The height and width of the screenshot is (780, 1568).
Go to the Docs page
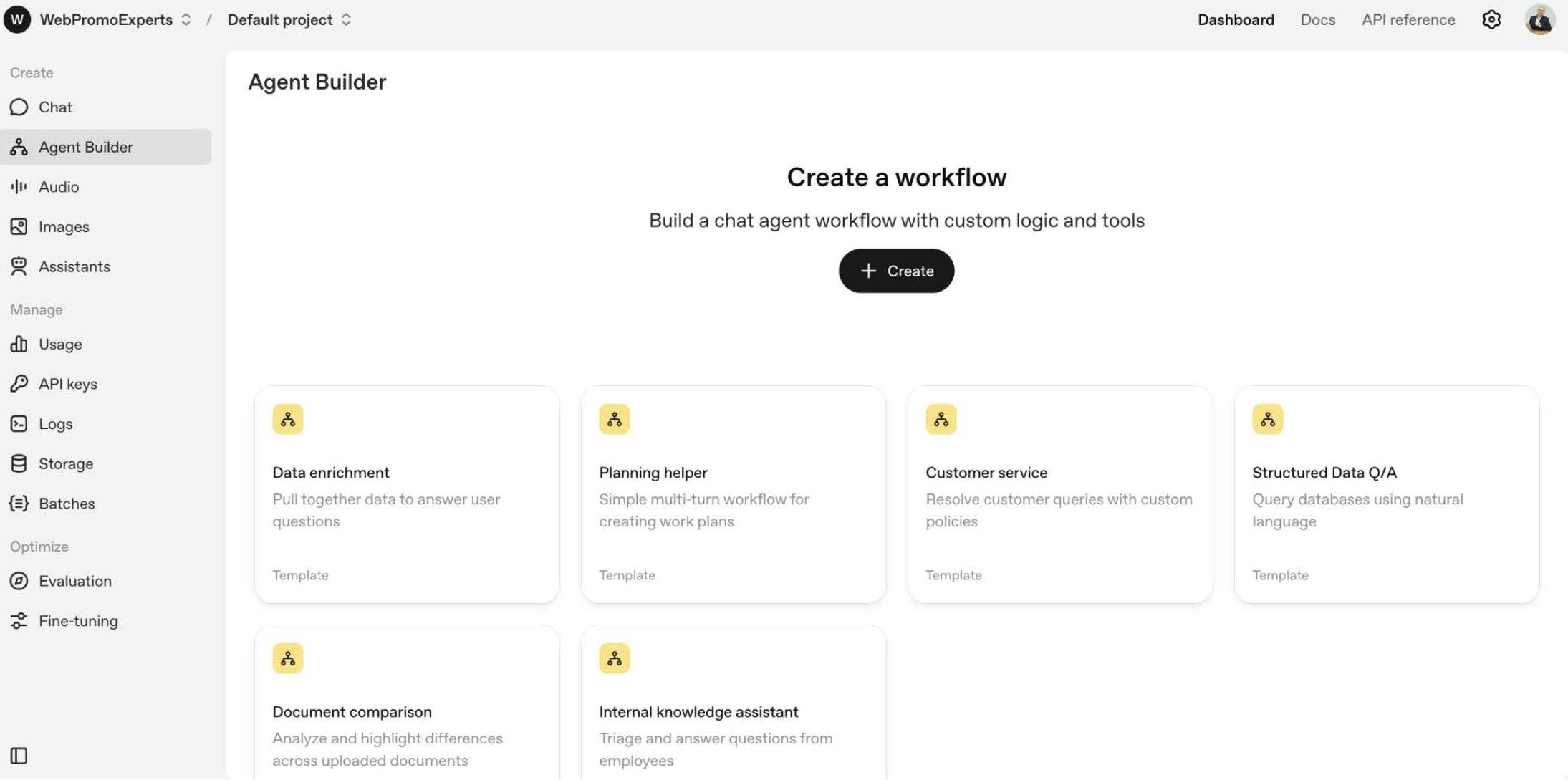click(x=1317, y=19)
